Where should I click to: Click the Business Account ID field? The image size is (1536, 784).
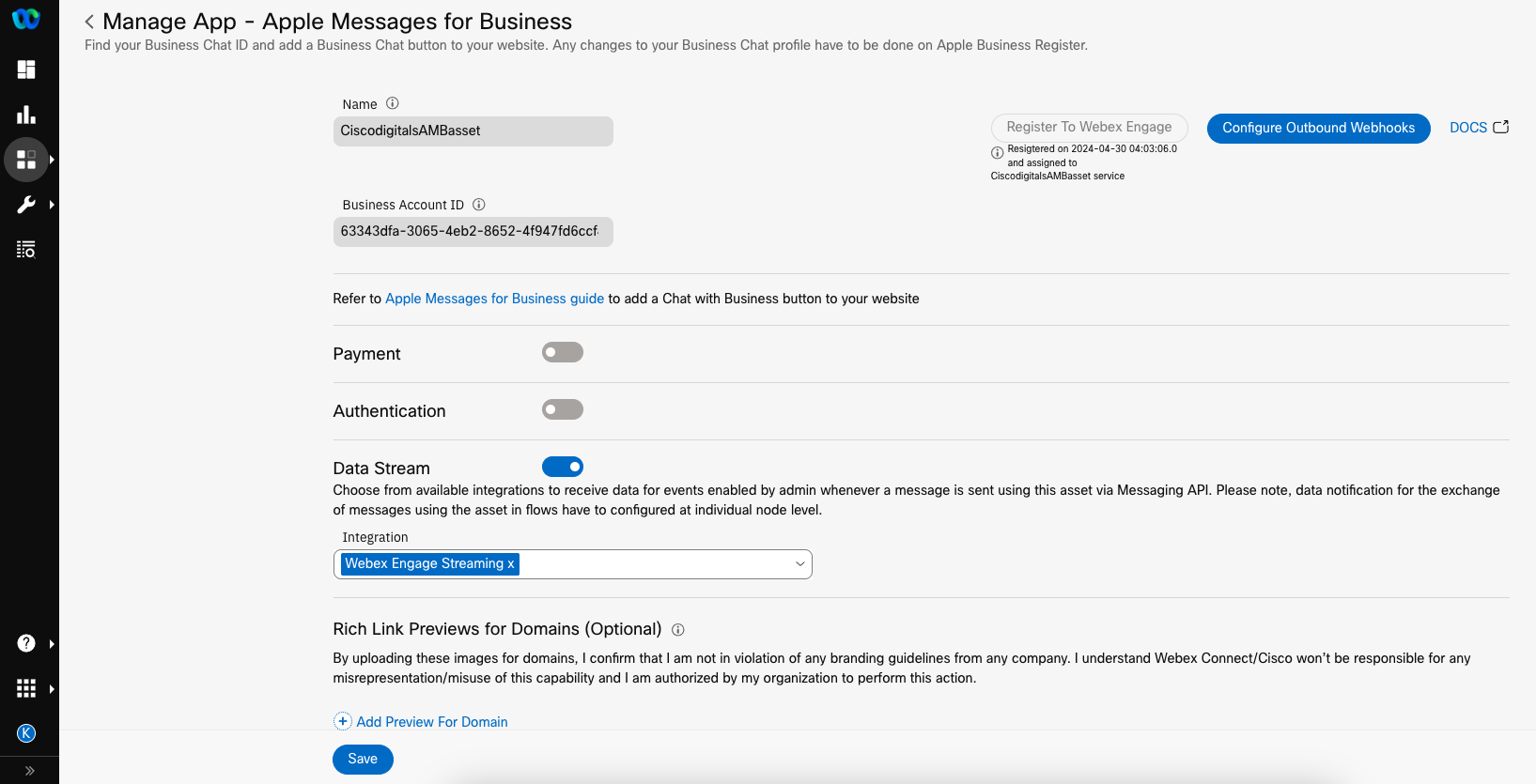[473, 232]
